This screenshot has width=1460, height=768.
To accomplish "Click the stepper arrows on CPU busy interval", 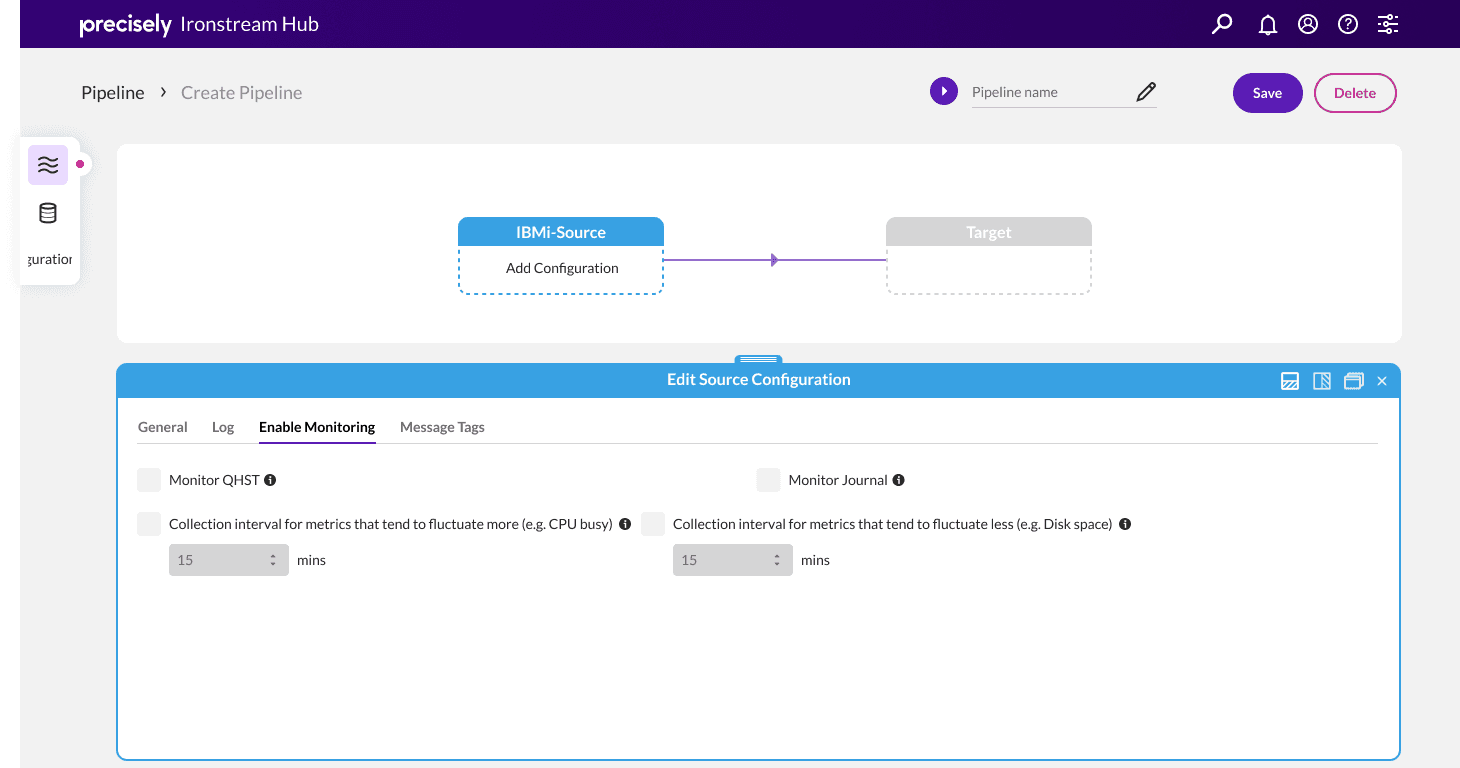I will (x=273, y=560).
